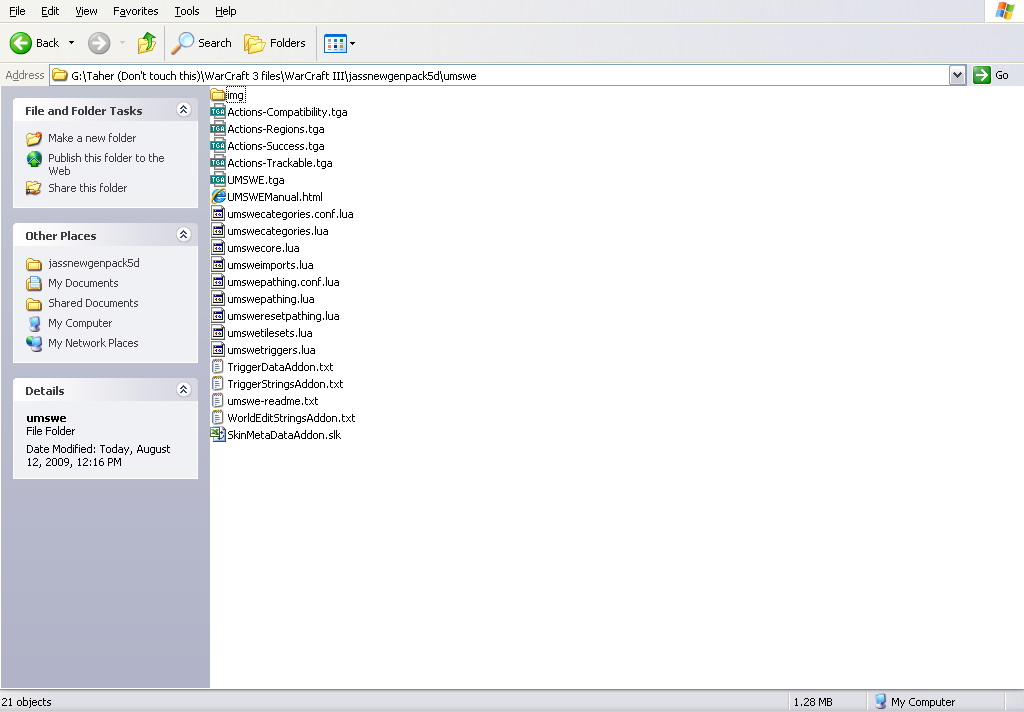Screen dimensions: 1024x712
Task: Open the View menu
Action: 86,11
